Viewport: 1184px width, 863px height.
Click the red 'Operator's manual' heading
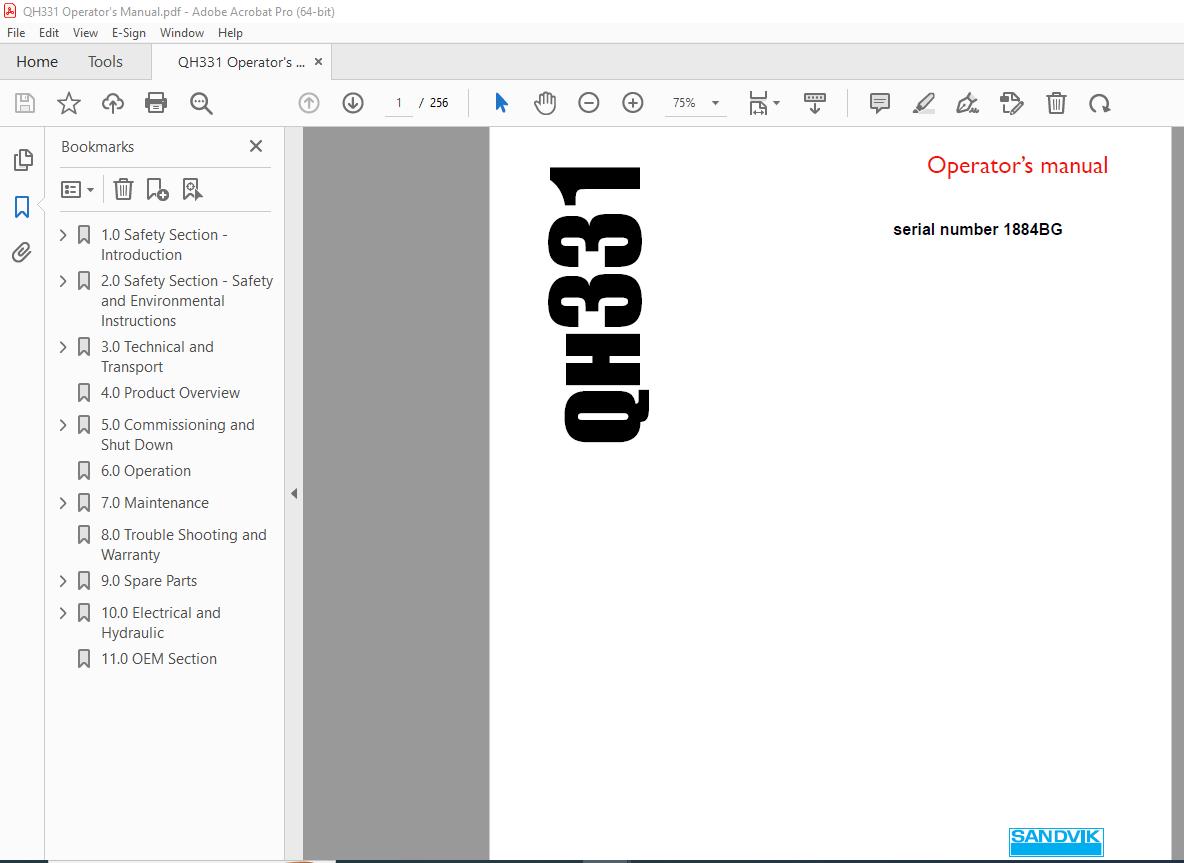(1017, 165)
